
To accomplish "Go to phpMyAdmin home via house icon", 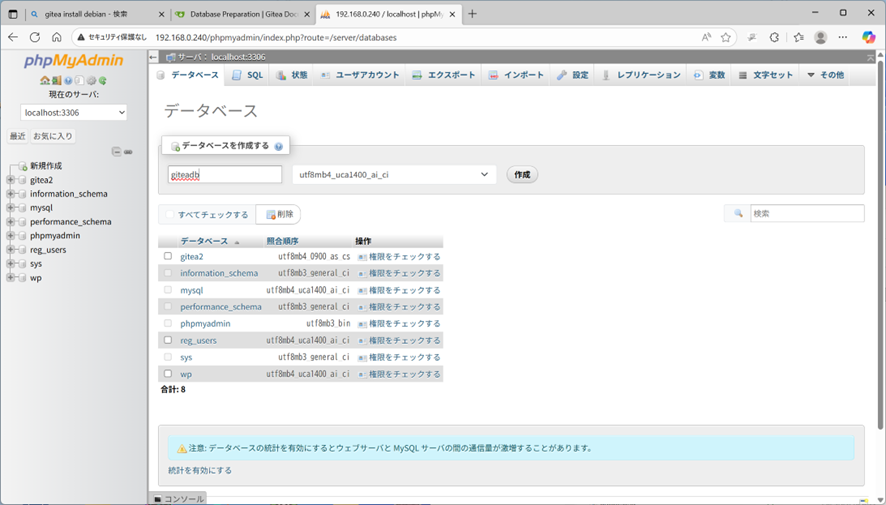I will (x=45, y=80).
